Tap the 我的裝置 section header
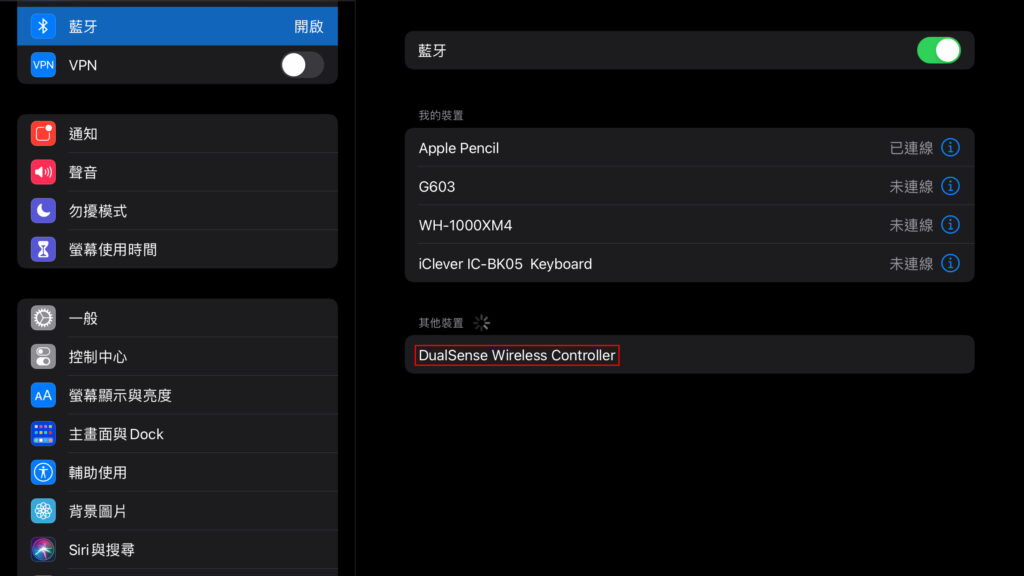1024x576 pixels. point(441,116)
